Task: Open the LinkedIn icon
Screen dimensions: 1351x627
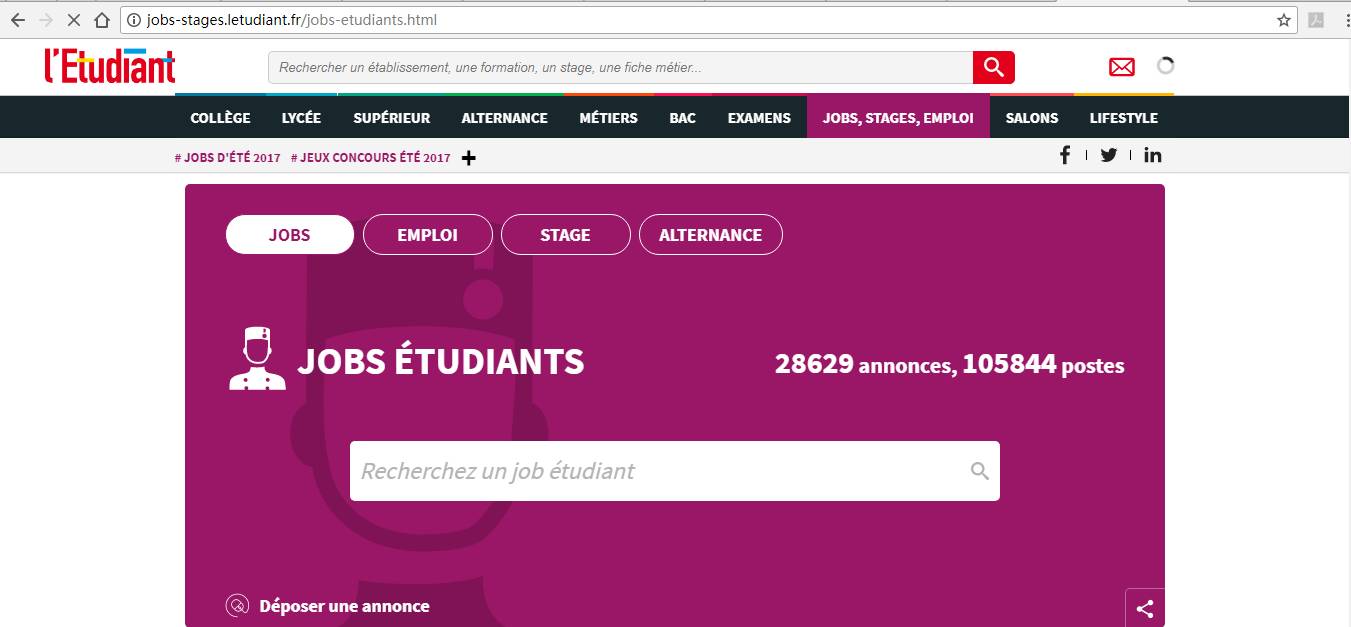Action: pyautogui.click(x=1152, y=155)
